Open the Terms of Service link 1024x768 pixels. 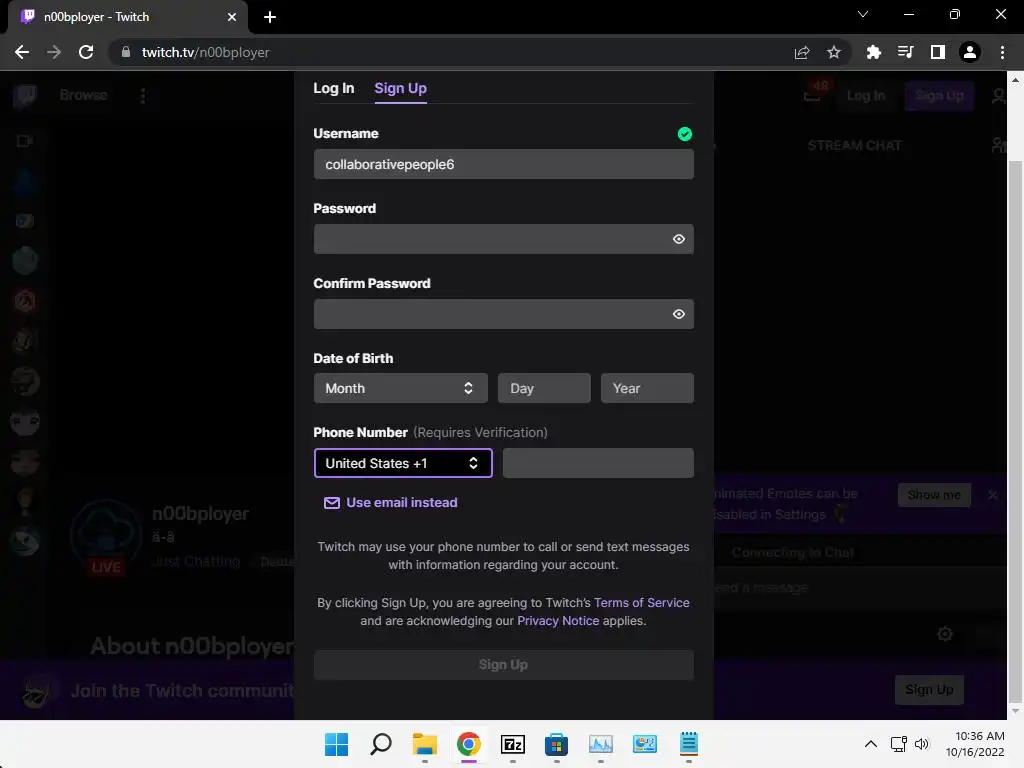point(641,603)
